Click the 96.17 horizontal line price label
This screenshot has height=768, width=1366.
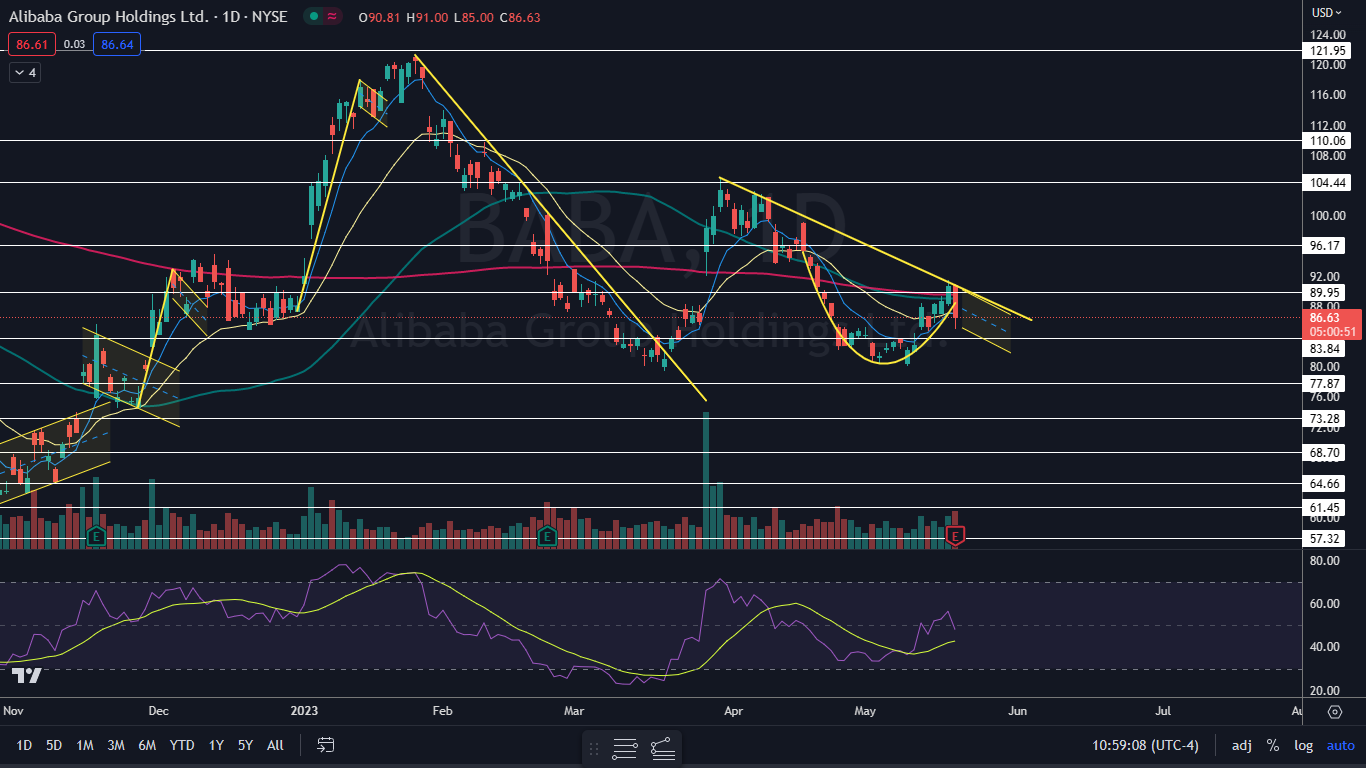pos(1324,245)
